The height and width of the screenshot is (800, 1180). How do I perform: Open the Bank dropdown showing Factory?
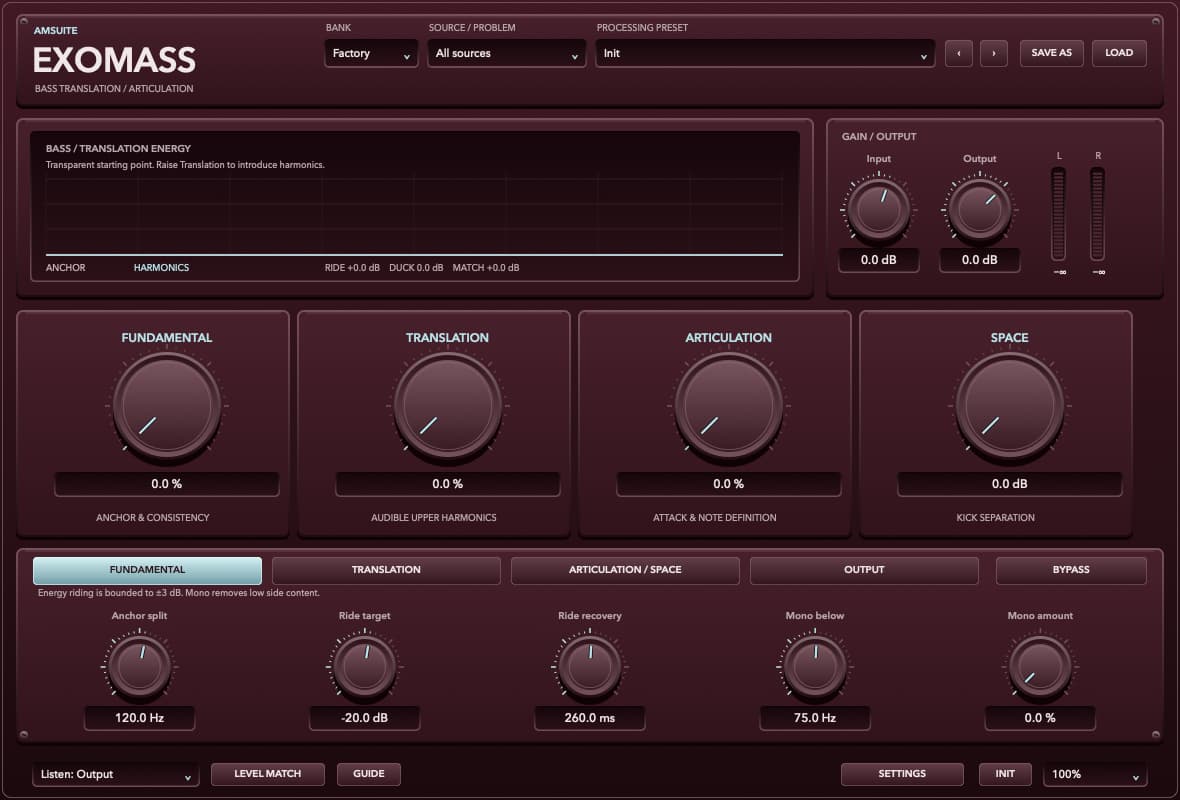click(371, 53)
